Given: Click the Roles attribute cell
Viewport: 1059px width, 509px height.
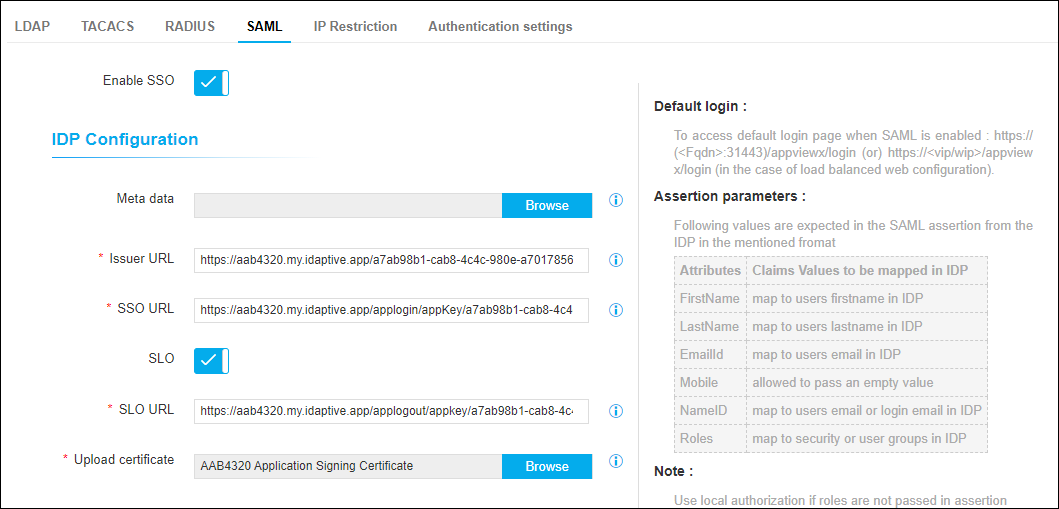Looking at the screenshot, I should pos(710,439).
